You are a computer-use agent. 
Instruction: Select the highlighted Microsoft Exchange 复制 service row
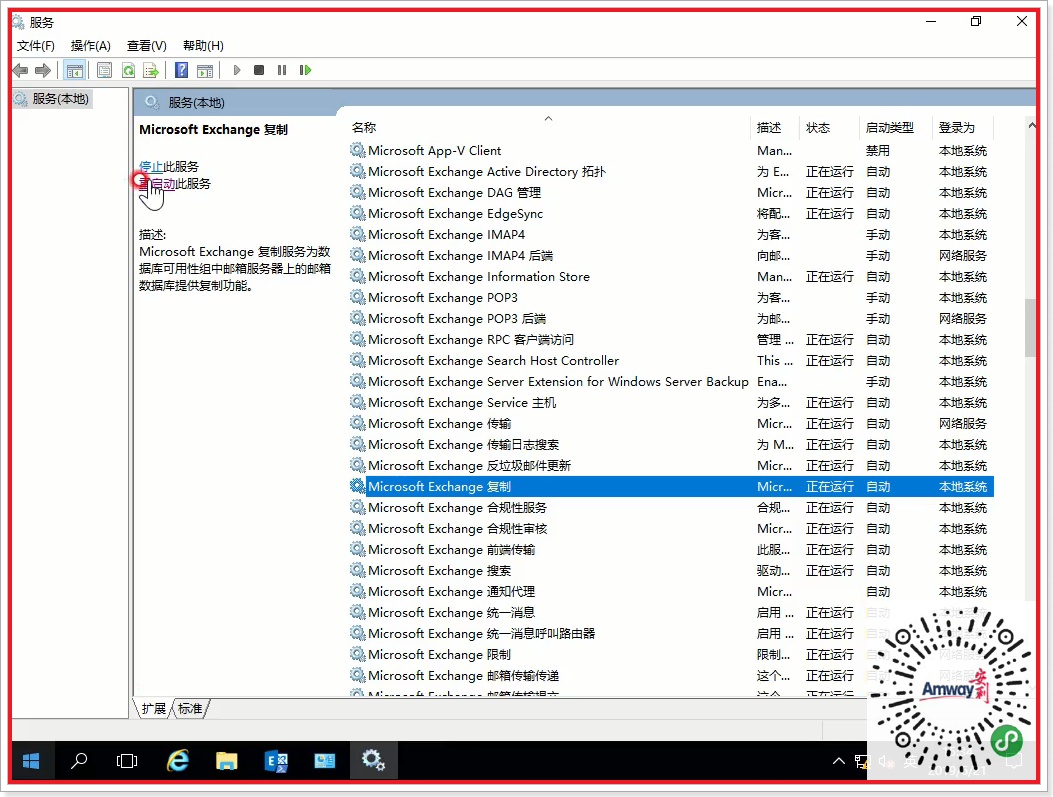[x=672, y=487]
